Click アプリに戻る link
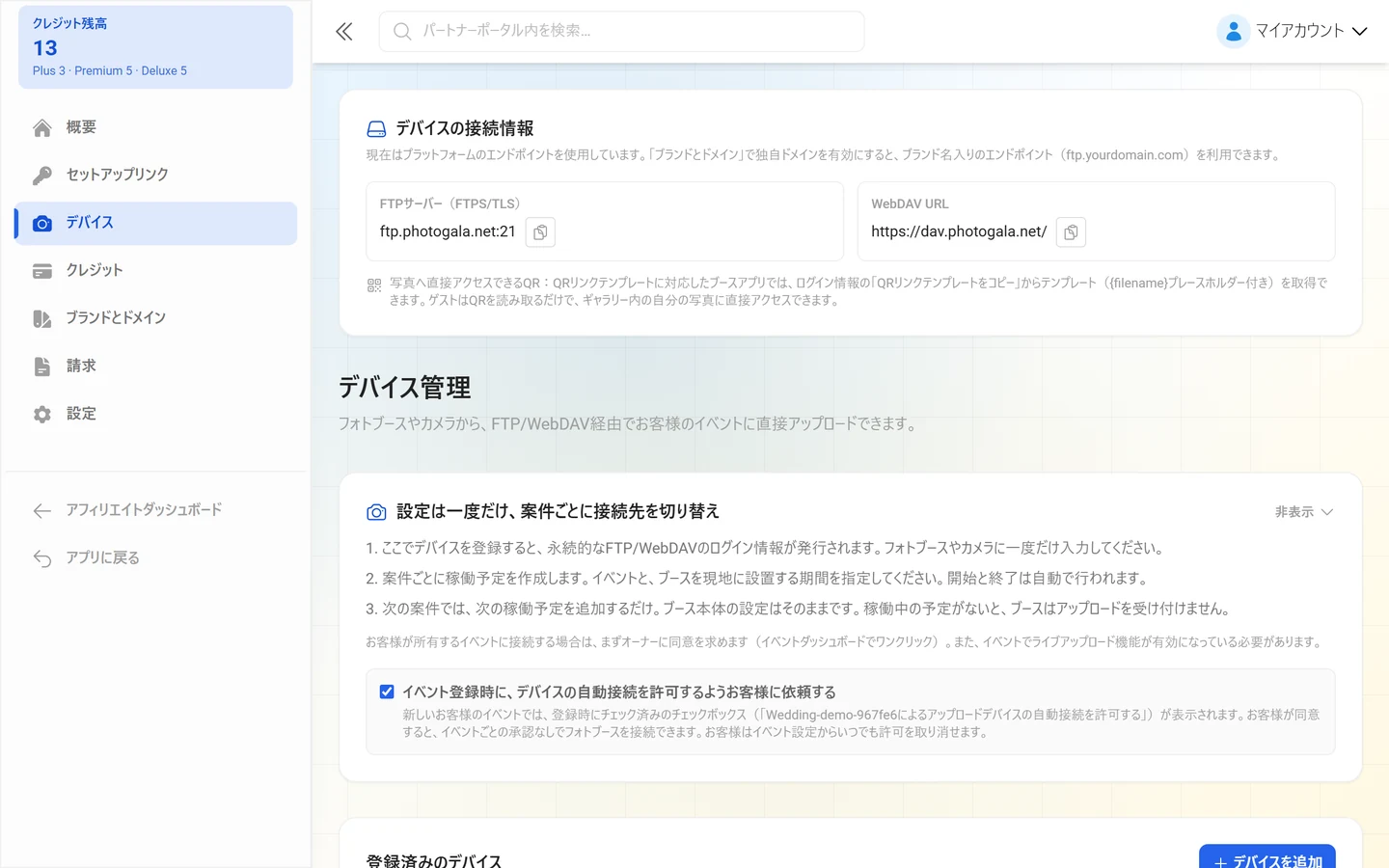This screenshot has height=868, width=1389. click(x=156, y=558)
